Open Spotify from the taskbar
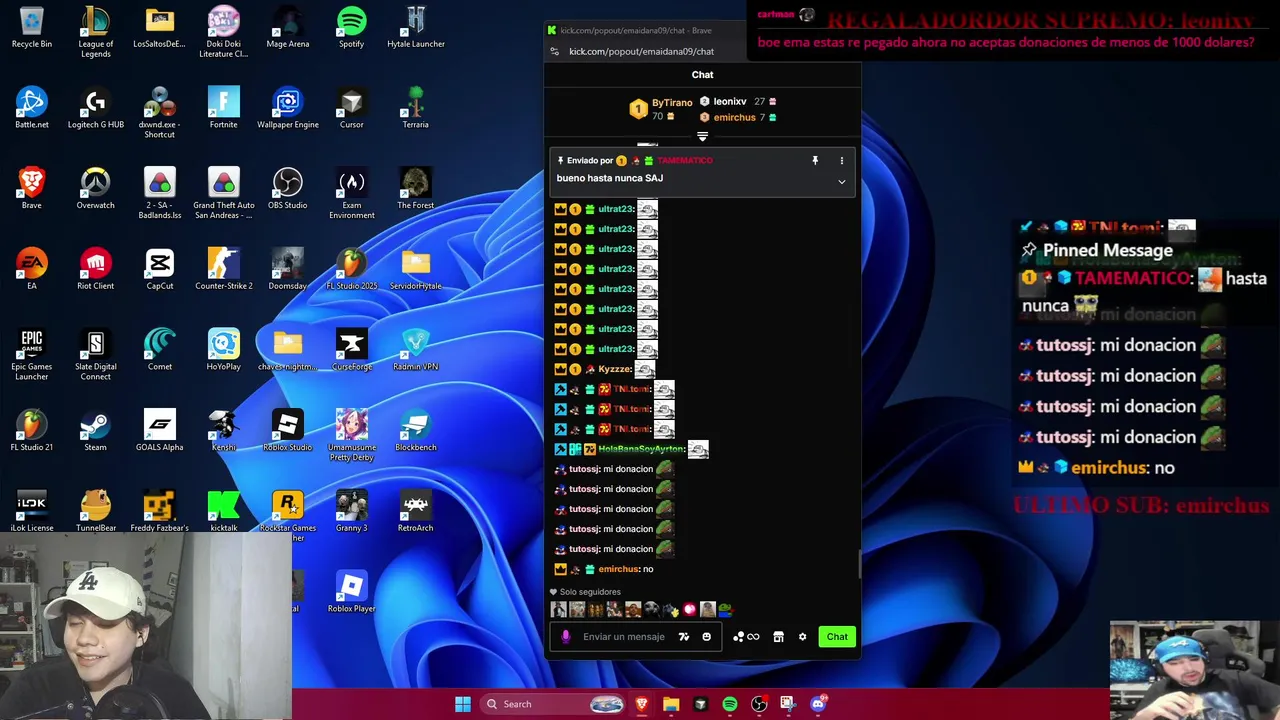 [x=730, y=704]
